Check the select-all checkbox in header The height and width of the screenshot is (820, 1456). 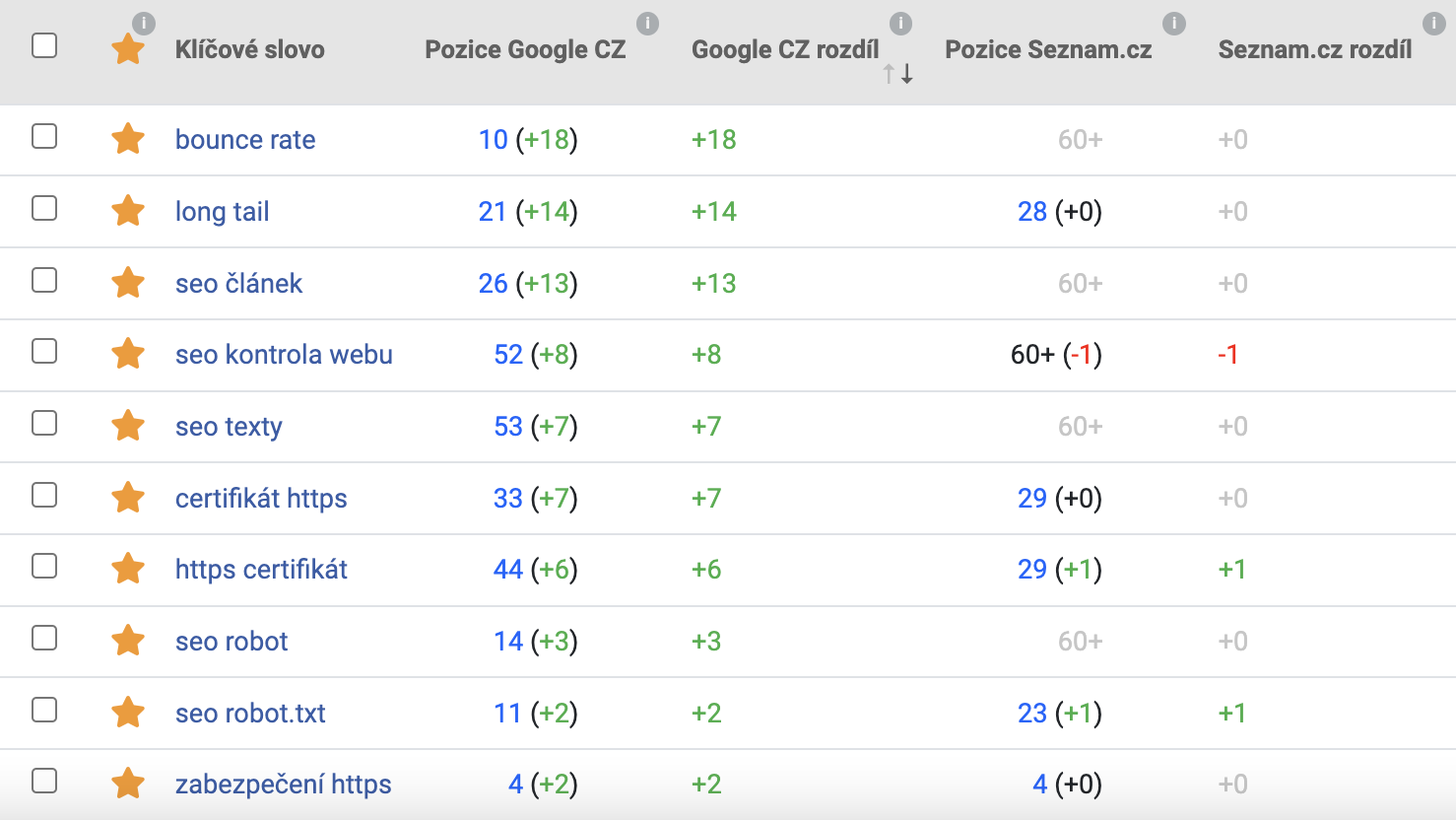pyautogui.click(x=44, y=45)
